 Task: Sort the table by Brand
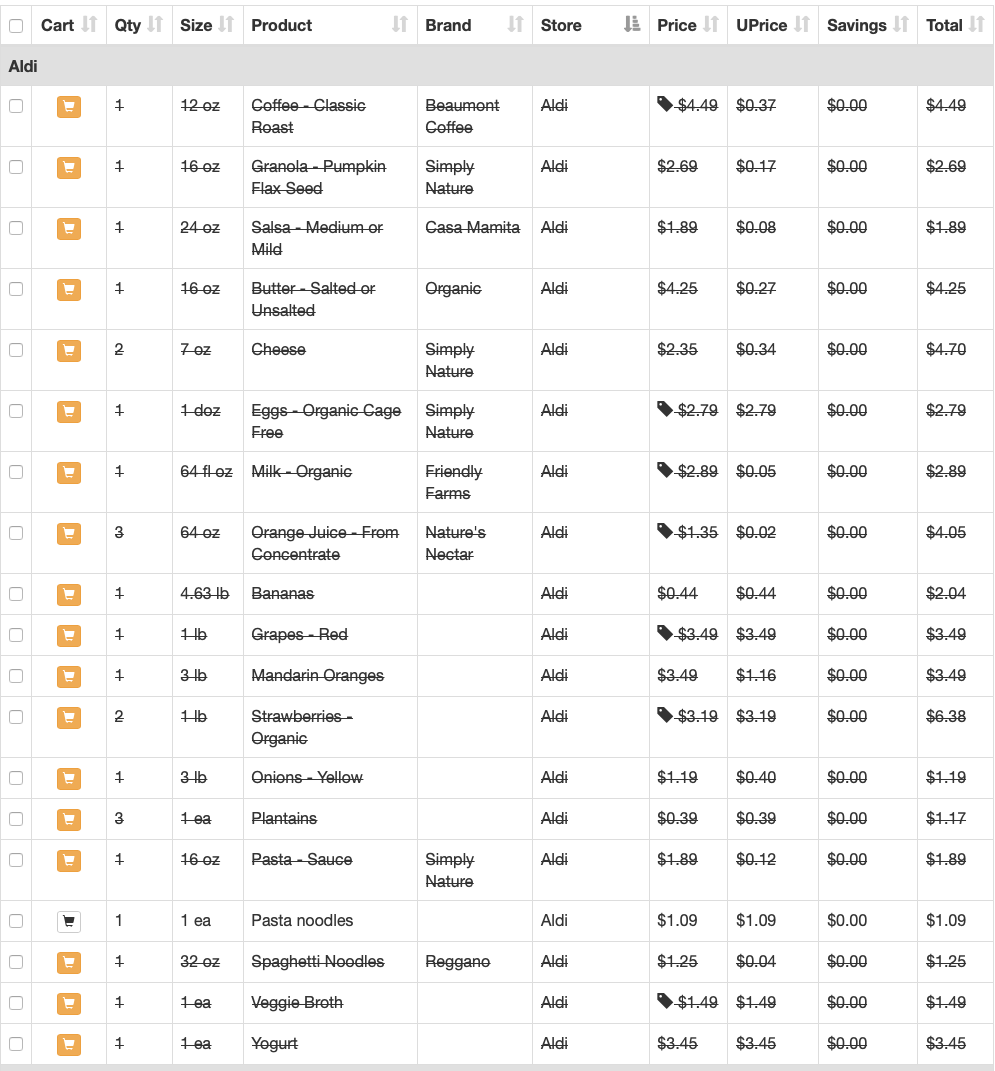point(475,25)
